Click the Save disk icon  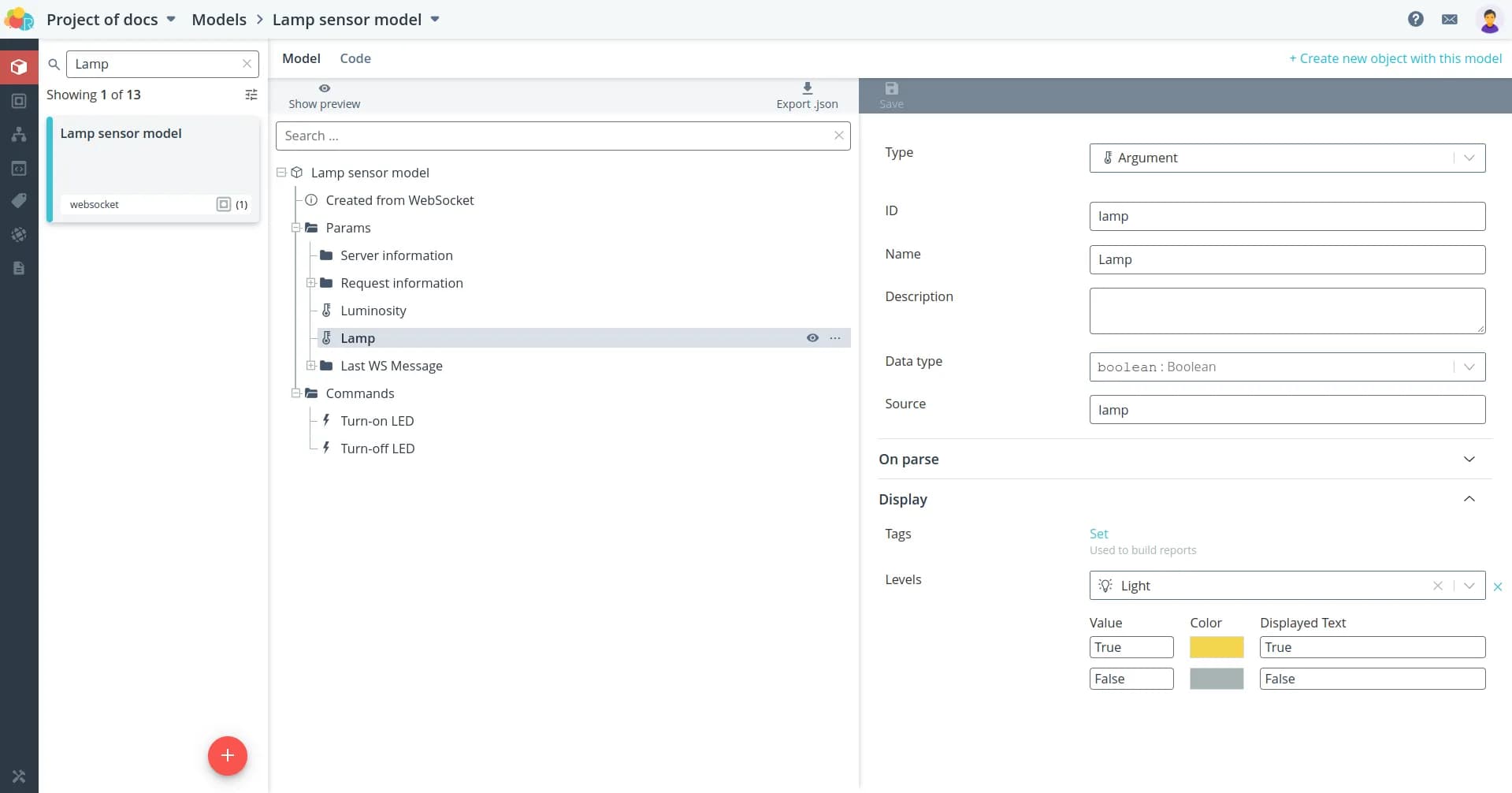tap(891, 89)
